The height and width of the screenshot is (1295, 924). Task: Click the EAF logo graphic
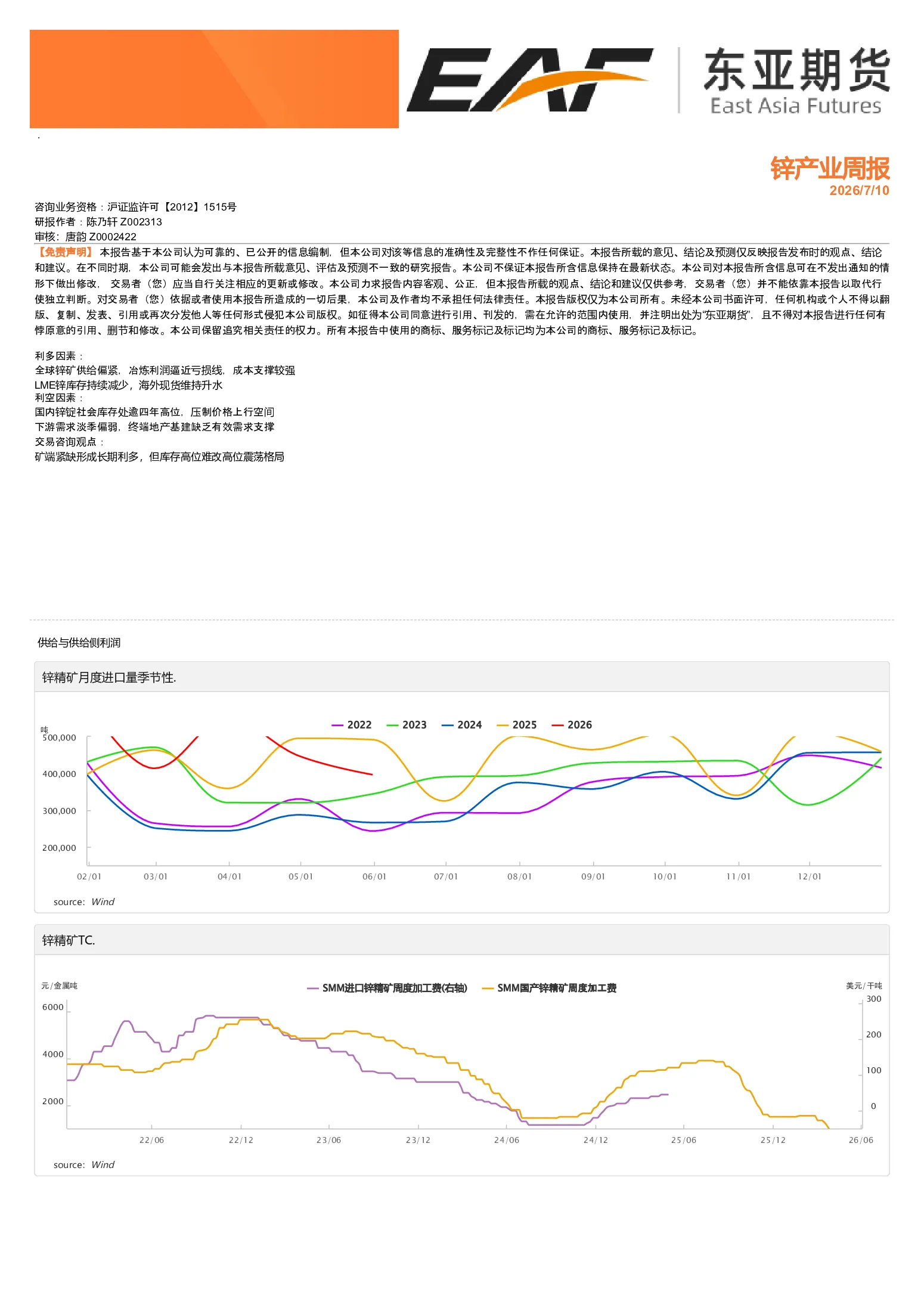(529, 79)
